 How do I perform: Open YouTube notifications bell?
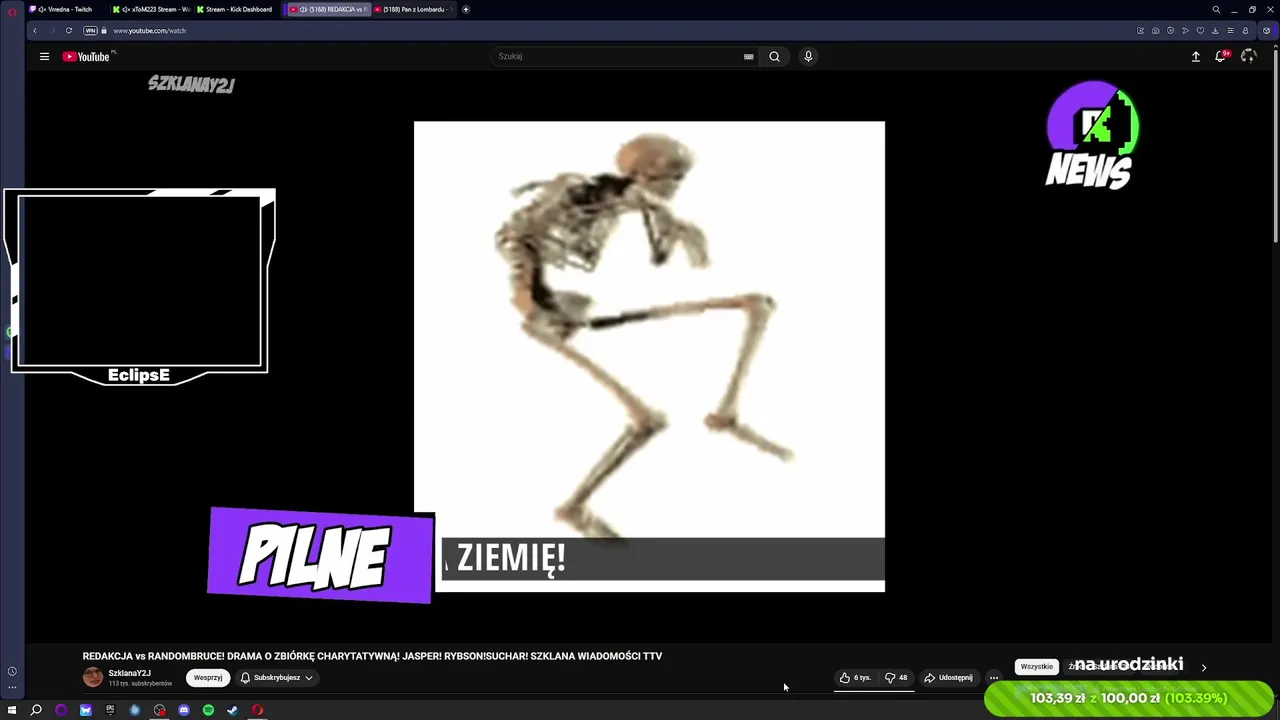1221,56
